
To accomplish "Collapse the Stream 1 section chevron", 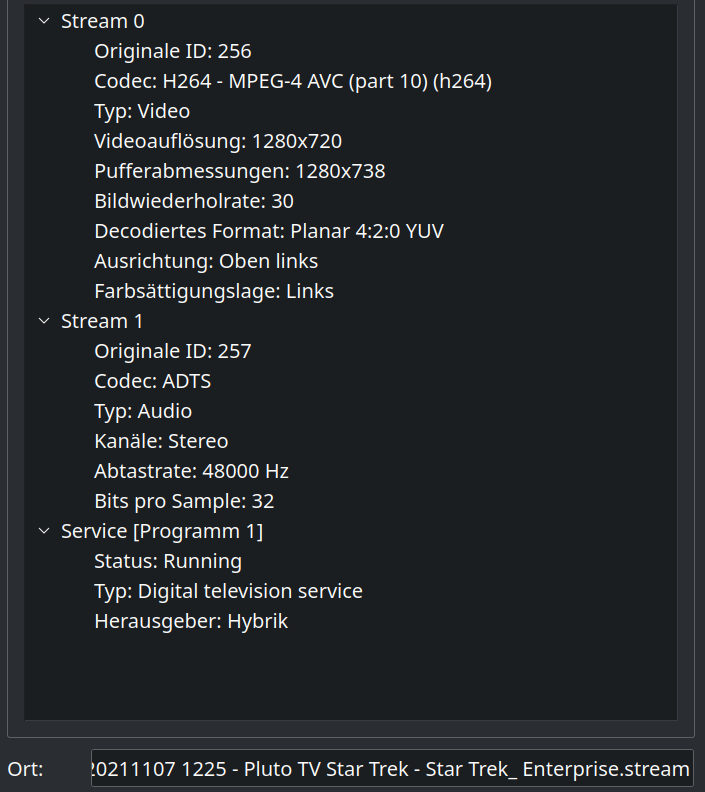I will coord(43,321).
